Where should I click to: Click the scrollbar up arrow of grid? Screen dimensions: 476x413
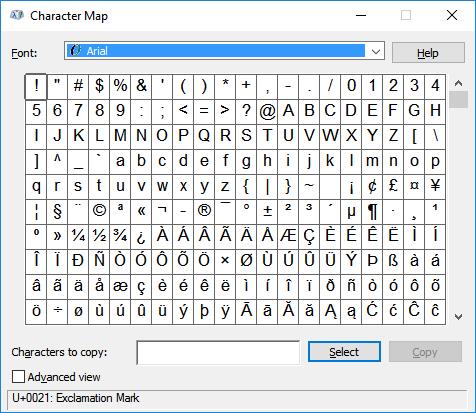click(x=458, y=83)
